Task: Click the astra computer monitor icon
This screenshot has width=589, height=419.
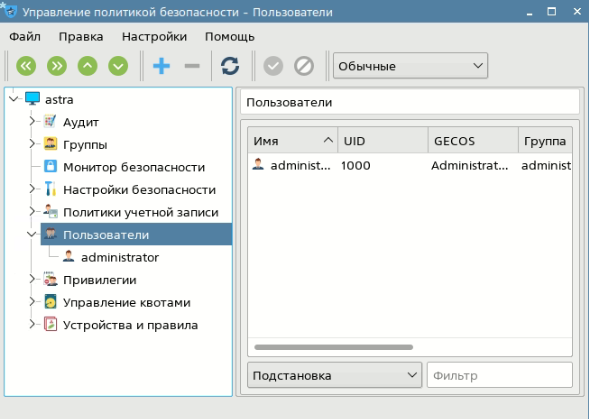Action: click(x=33, y=99)
